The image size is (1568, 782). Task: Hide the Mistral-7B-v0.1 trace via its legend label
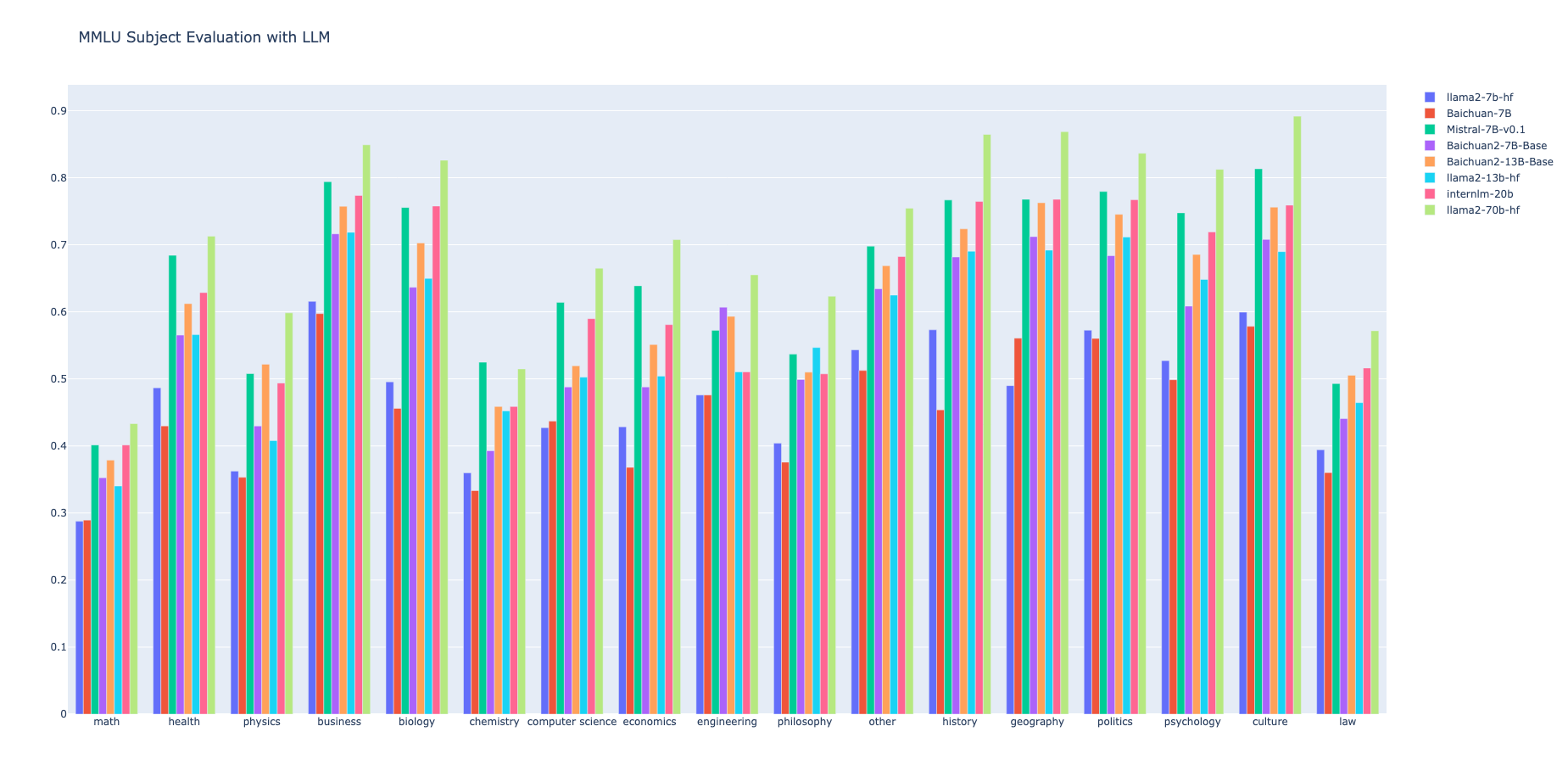pyautogui.click(x=1486, y=130)
